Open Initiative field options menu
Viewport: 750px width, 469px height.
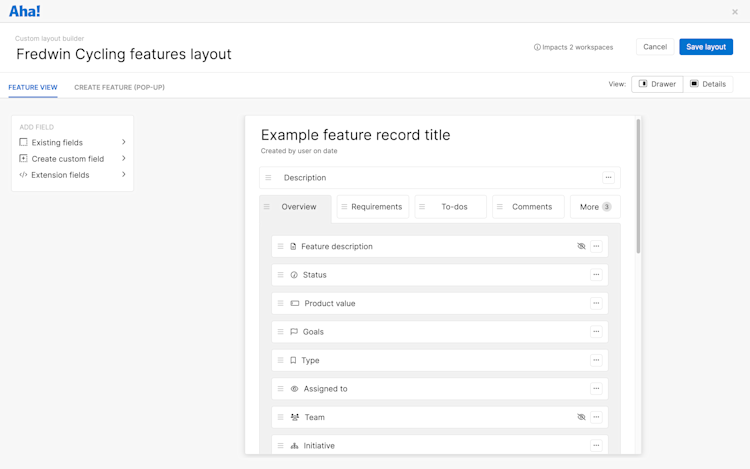pos(596,446)
